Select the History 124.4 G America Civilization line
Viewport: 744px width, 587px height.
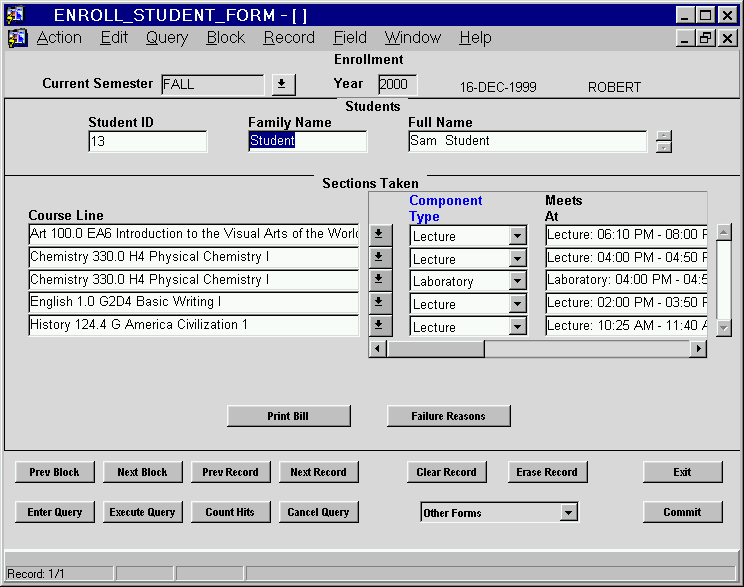click(x=194, y=325)
